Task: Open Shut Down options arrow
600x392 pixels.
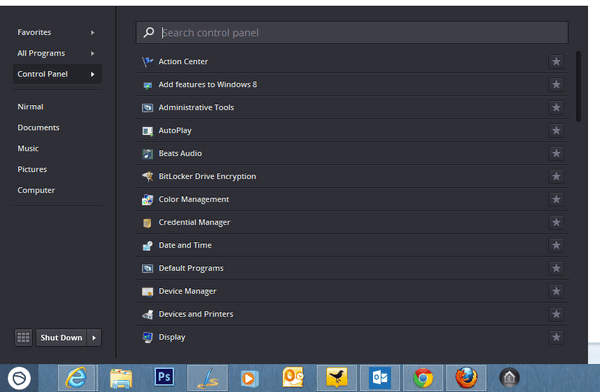Action: (x=94, y=338)
